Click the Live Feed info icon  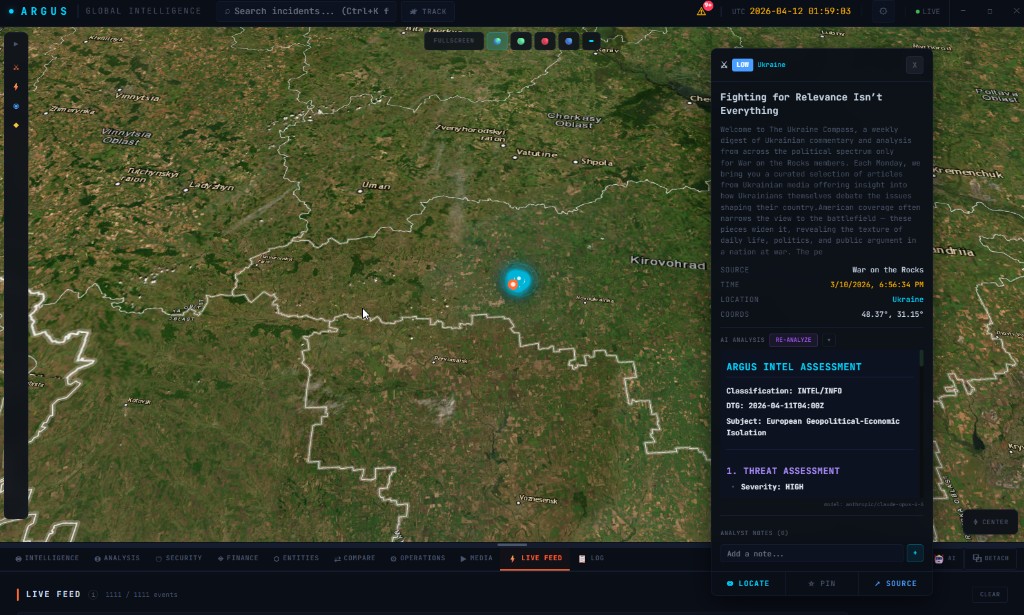coord(93,594)
